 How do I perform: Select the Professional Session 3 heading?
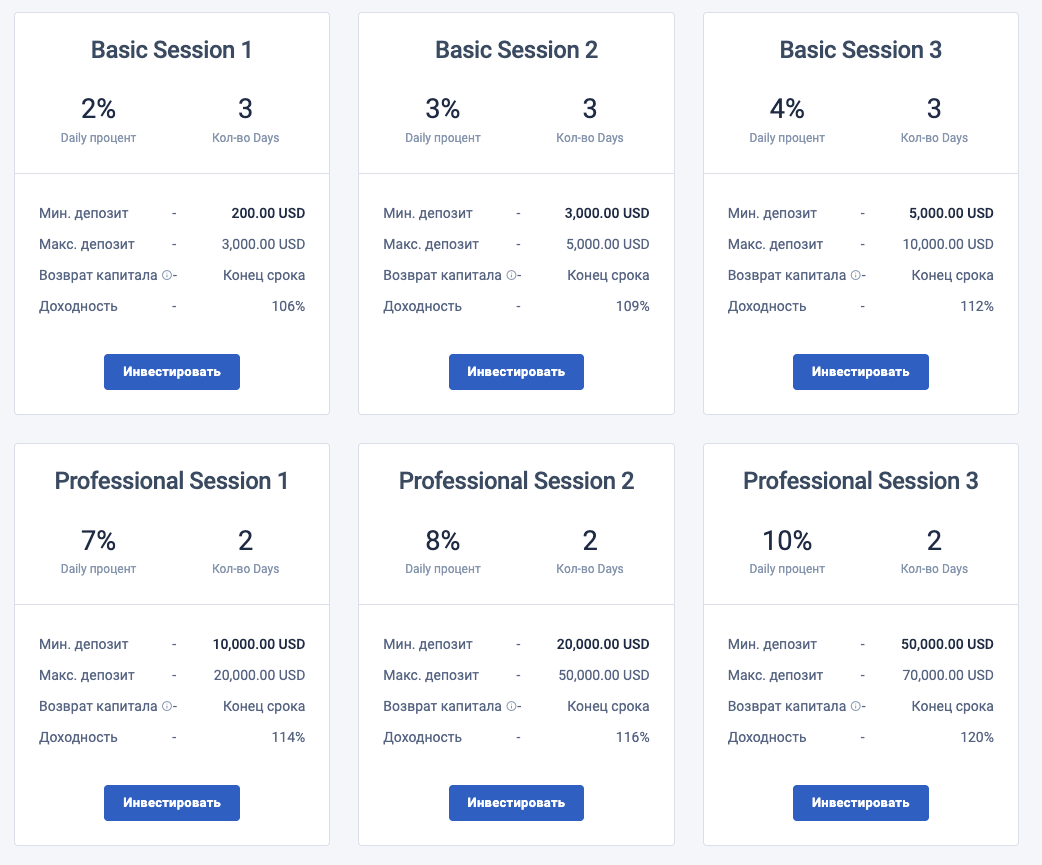860,481
